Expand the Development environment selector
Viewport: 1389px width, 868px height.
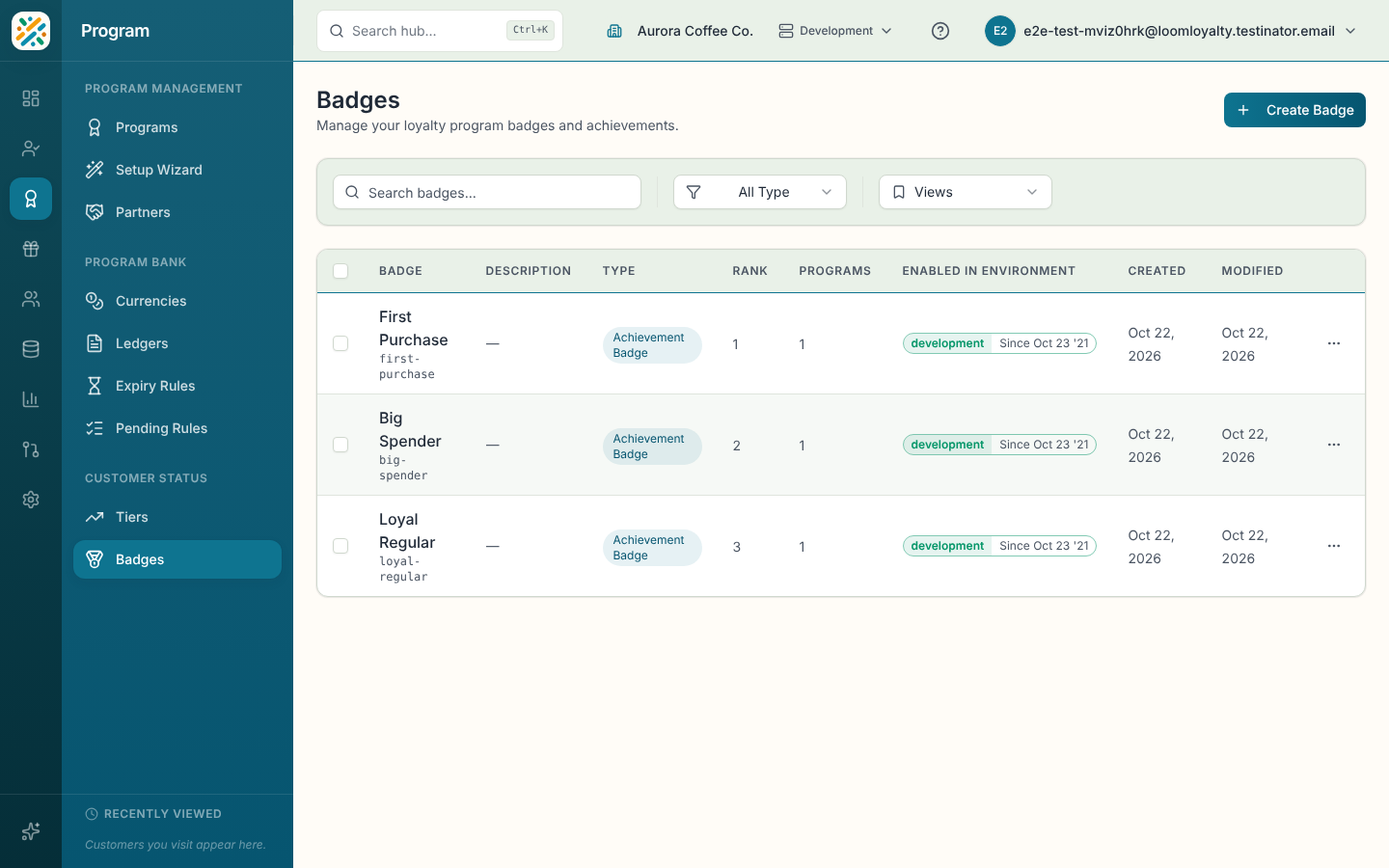pos(835,31)
